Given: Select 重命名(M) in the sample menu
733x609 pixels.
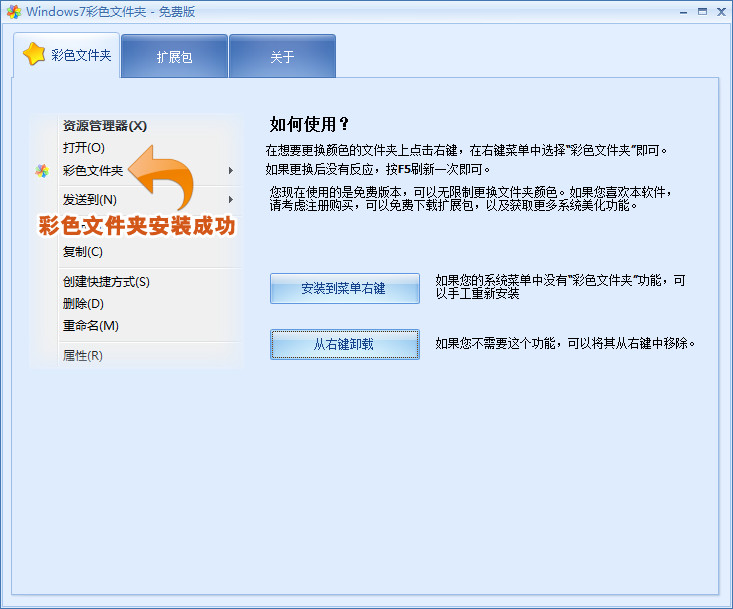Looking at the screenshot, I should click(x=91, y=325).
